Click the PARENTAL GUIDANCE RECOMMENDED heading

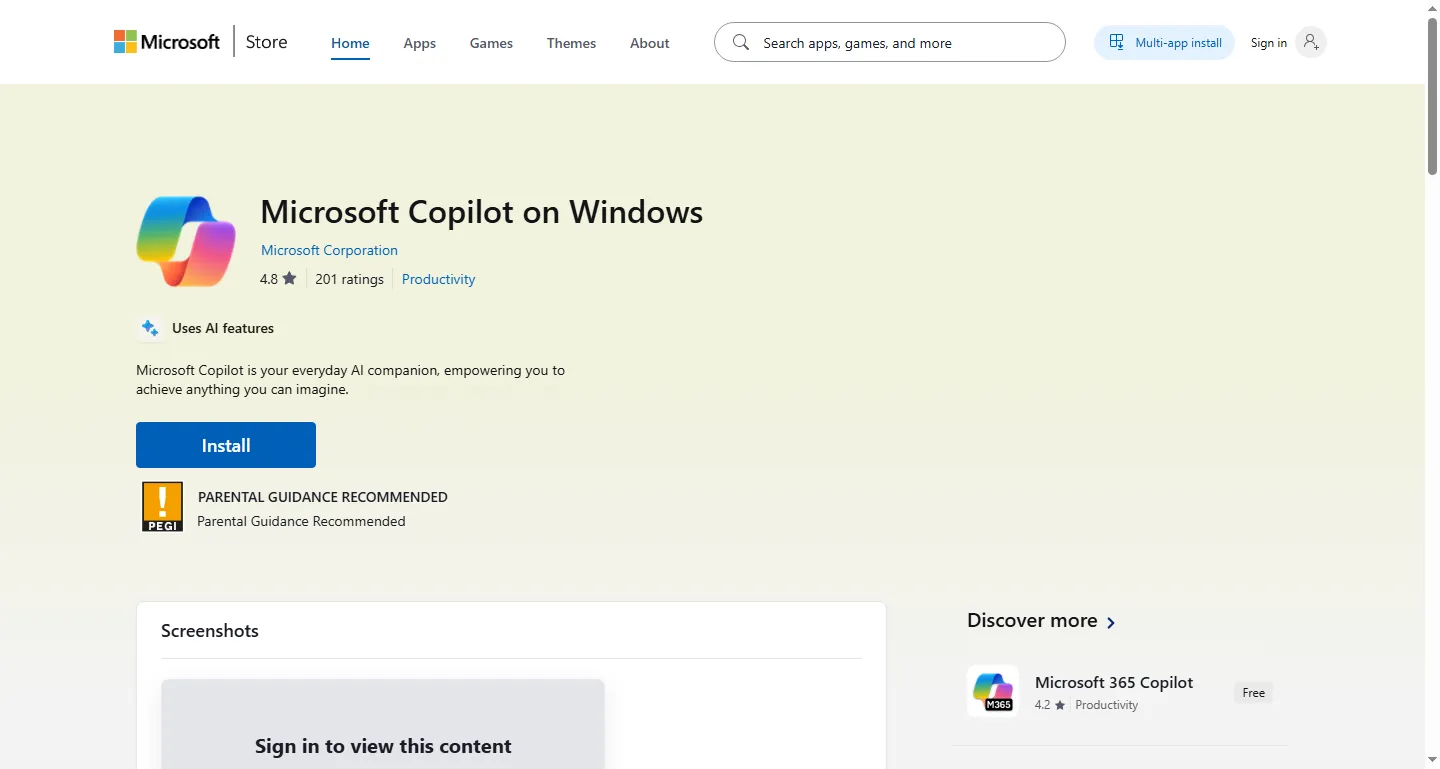pyautogui.click(x=323, y=497)
